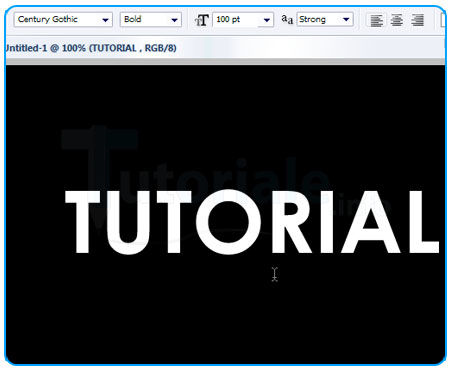Click the font size tT icon

202,20
